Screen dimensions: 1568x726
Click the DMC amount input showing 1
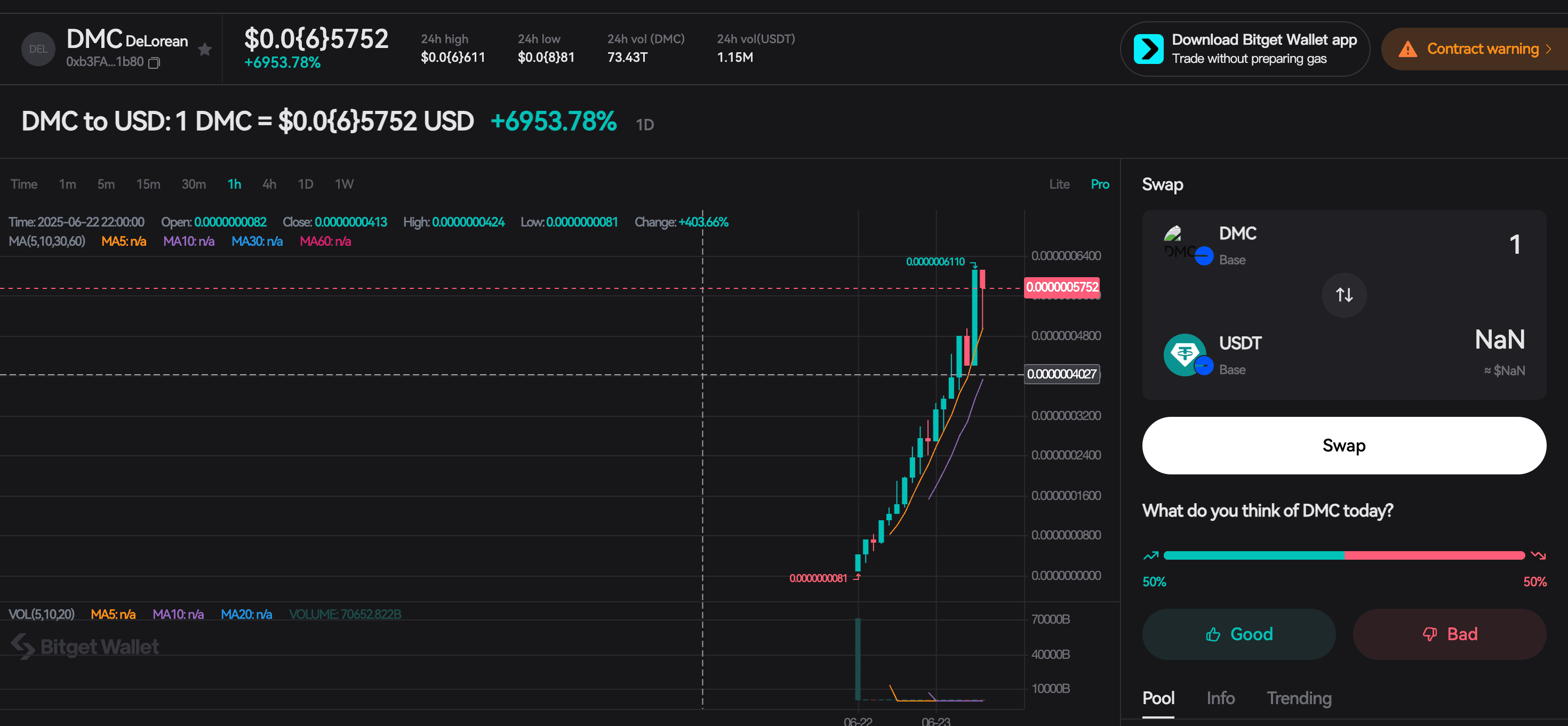tap(1515, 245)
